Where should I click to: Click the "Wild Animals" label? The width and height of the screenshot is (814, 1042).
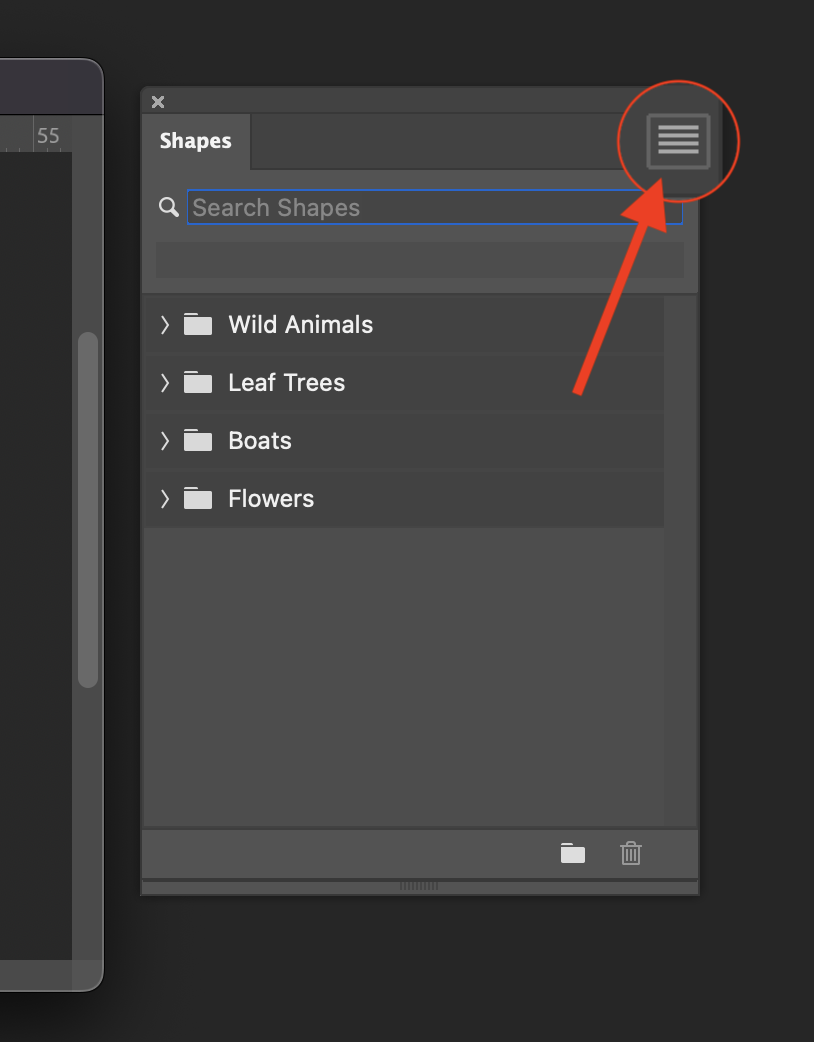pyautogui.click(x=300, y=325)
